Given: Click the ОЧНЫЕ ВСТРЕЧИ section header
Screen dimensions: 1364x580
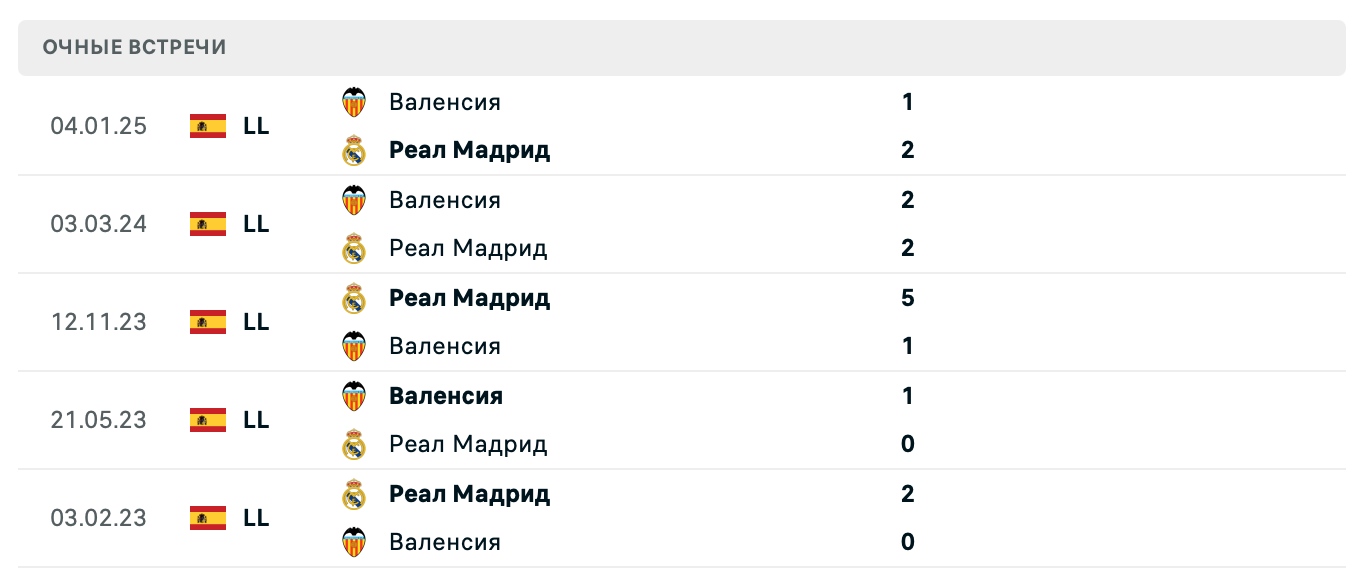Looking at the screenshot, I should click(x=133, y=46).
